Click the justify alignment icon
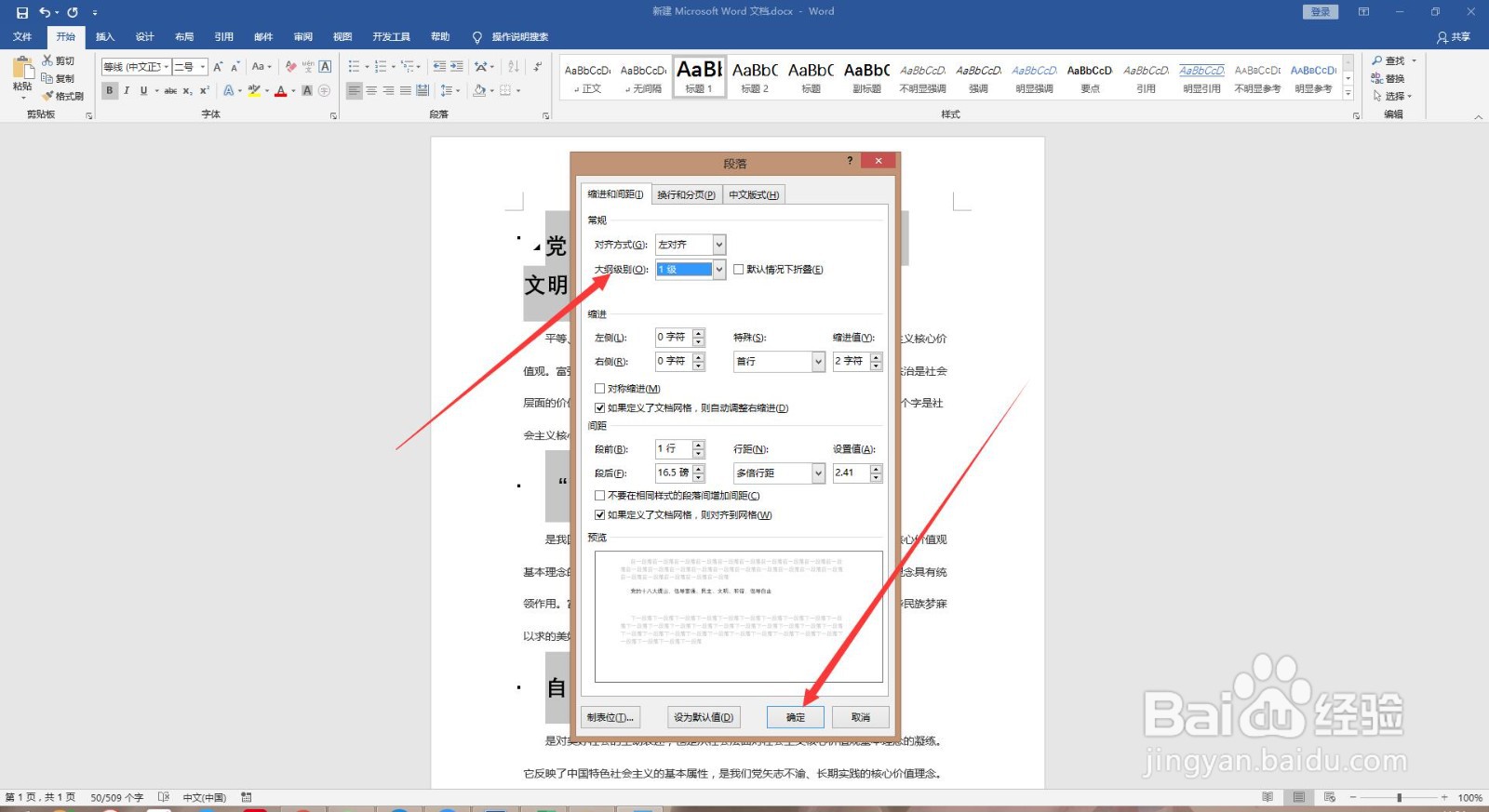The width and height of the screenshot is (1489, 812). click(406, 90)
